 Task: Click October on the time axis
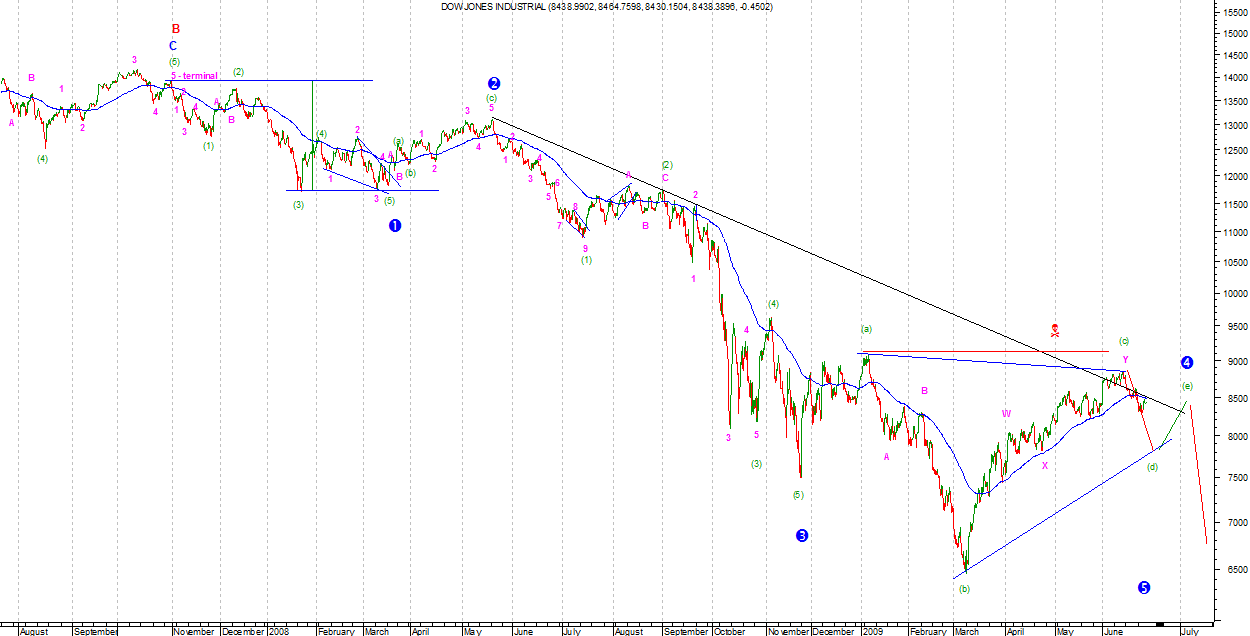pos(730,631)
